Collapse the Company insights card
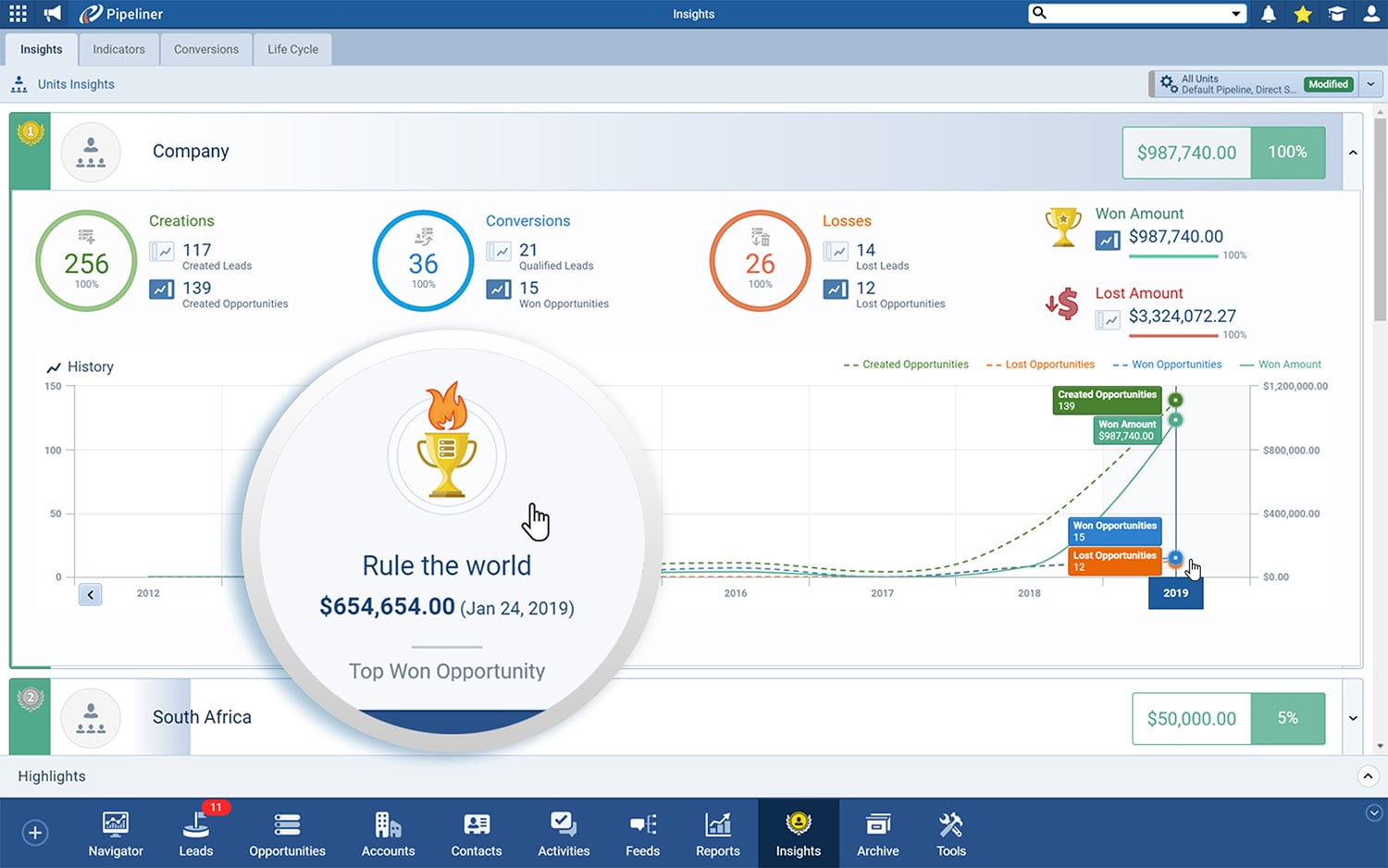1388x868 pixels. (1353, 152)
